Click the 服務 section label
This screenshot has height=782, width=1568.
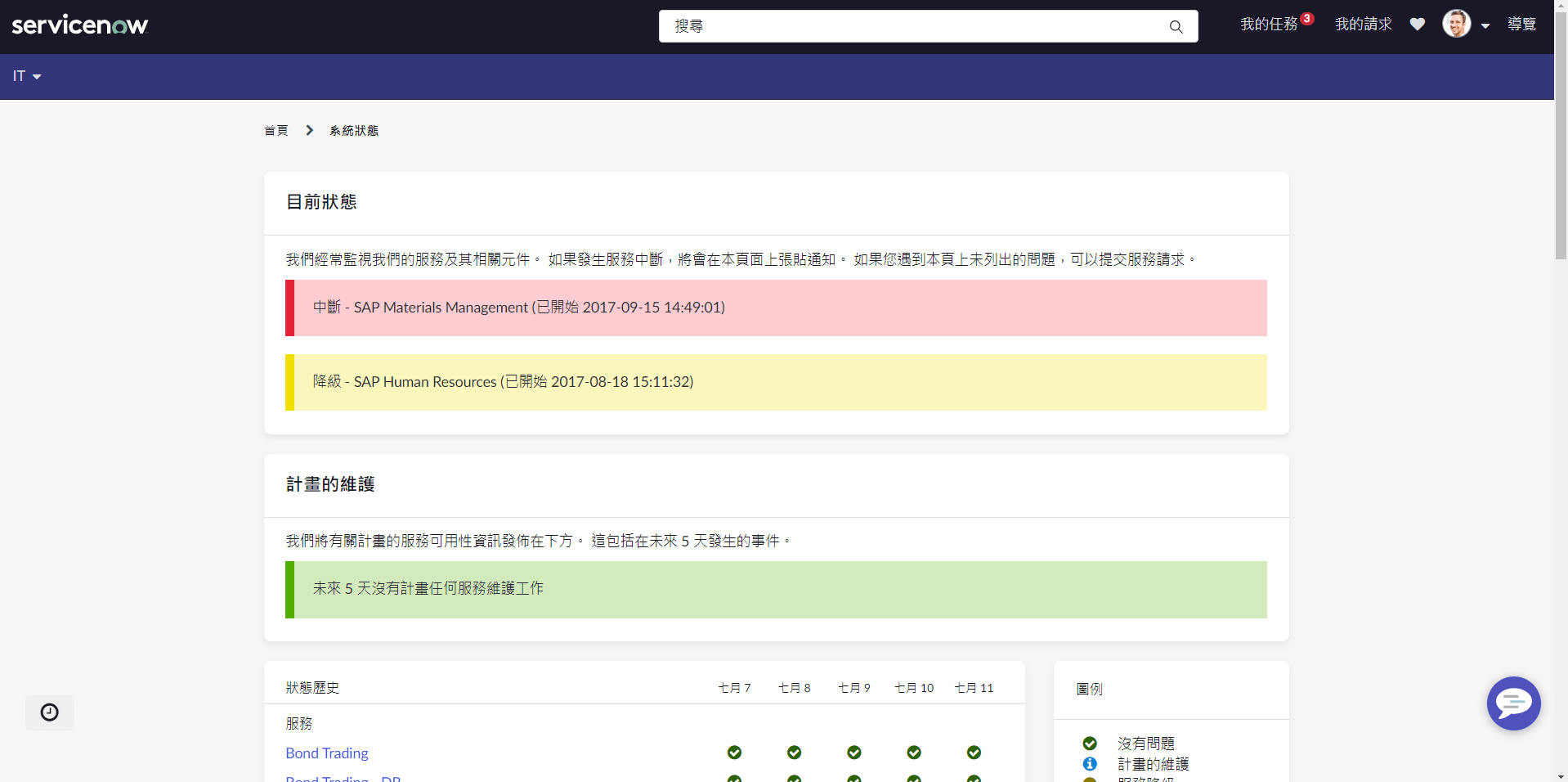point(298,724)
